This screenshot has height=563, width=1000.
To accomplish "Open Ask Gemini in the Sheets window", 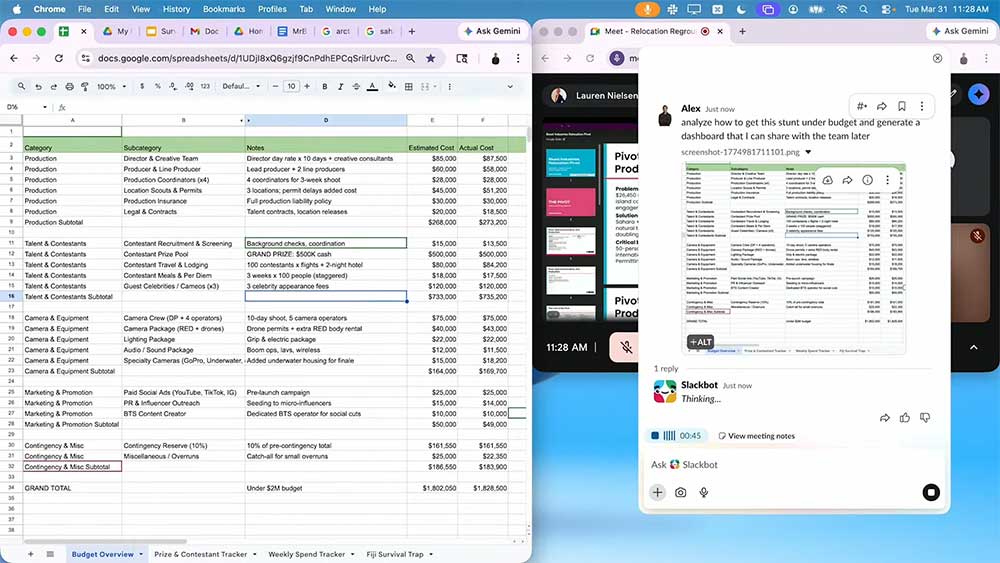I will click(492, 31).
